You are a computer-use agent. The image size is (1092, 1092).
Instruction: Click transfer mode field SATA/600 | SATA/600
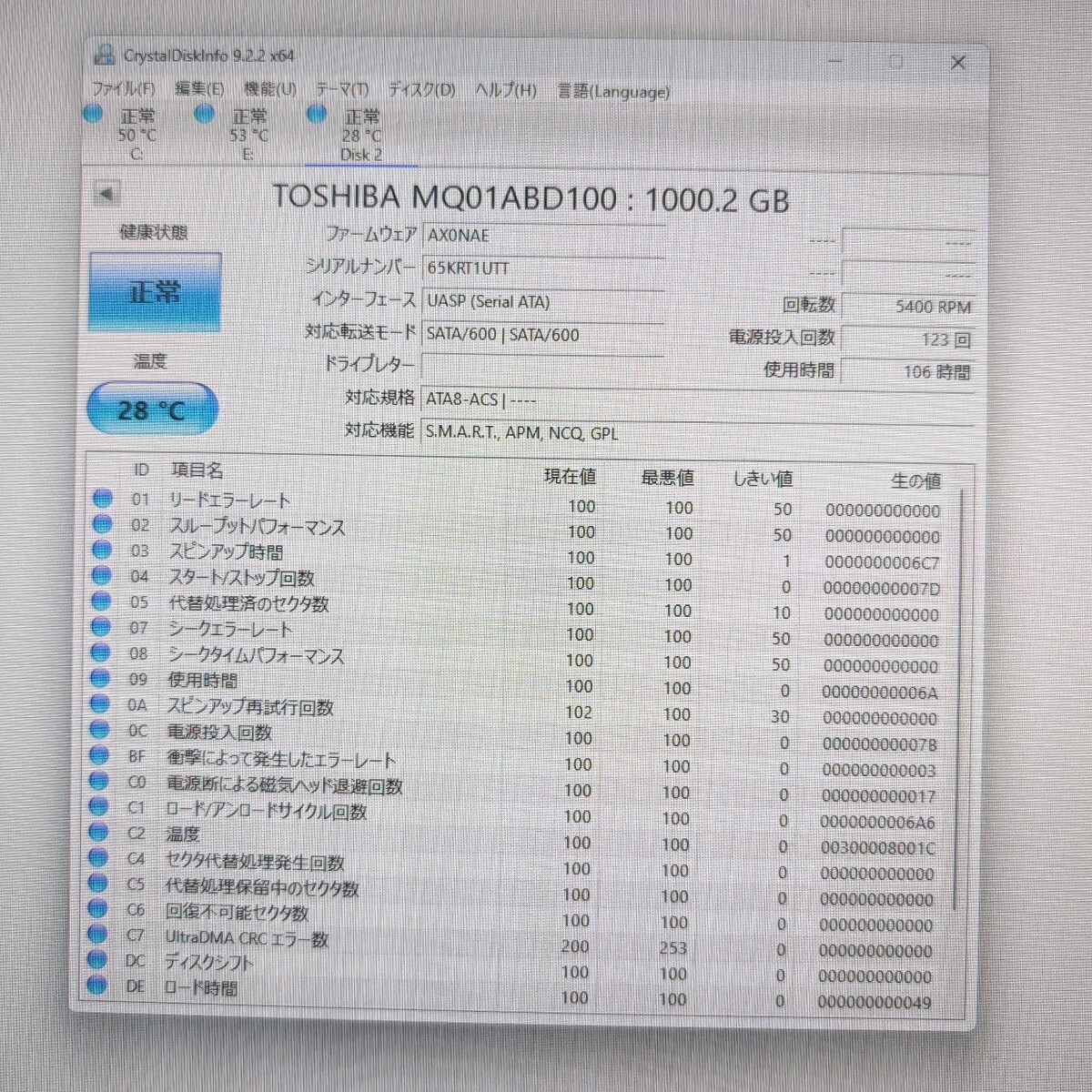(x=542, y=334)
